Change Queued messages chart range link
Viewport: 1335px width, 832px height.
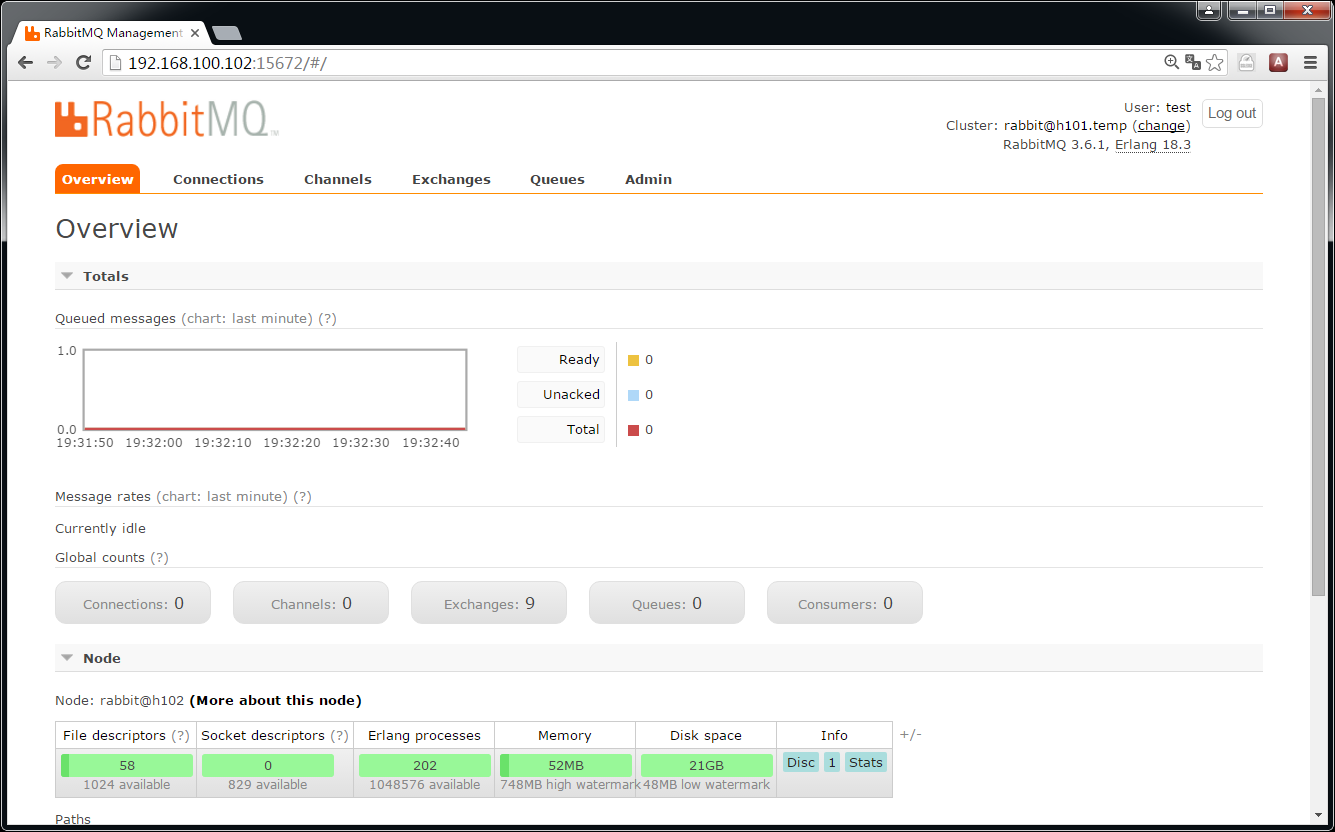(x=247, y=318)
